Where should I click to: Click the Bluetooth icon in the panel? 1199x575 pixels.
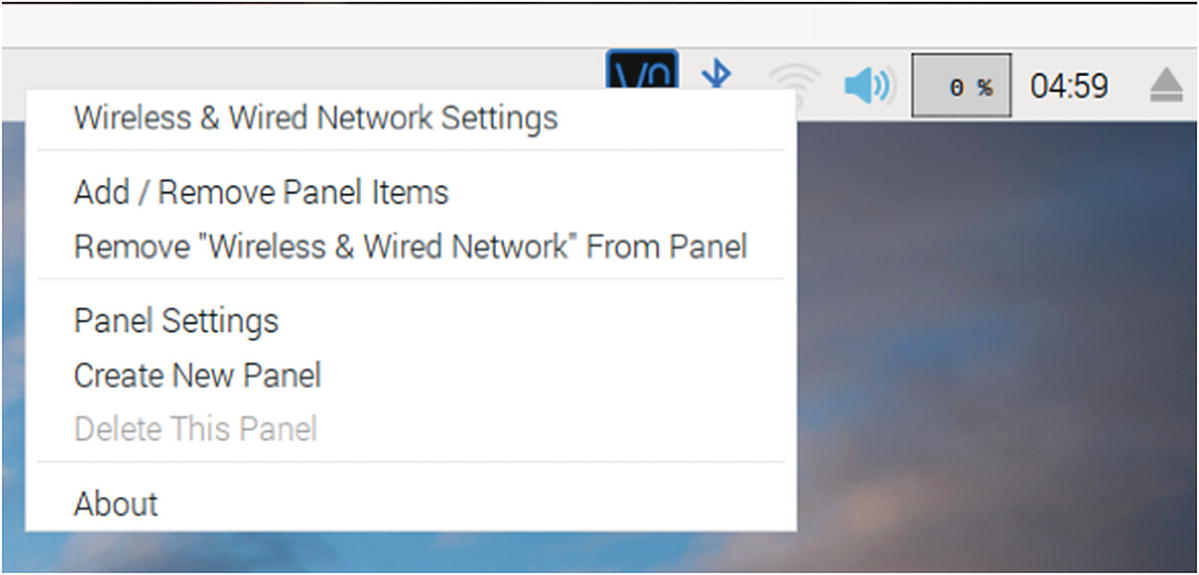(716, 78)
